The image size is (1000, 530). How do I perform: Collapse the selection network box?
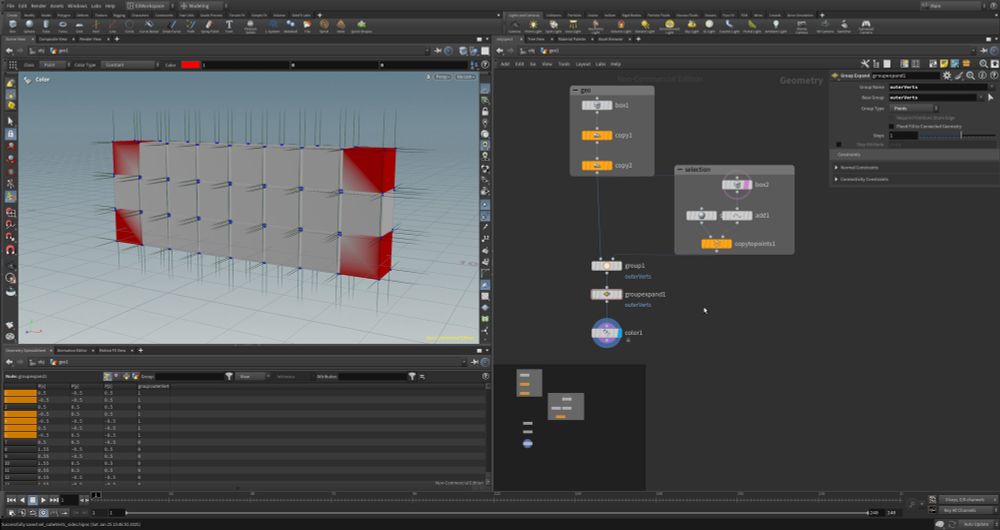pos(680,170)
